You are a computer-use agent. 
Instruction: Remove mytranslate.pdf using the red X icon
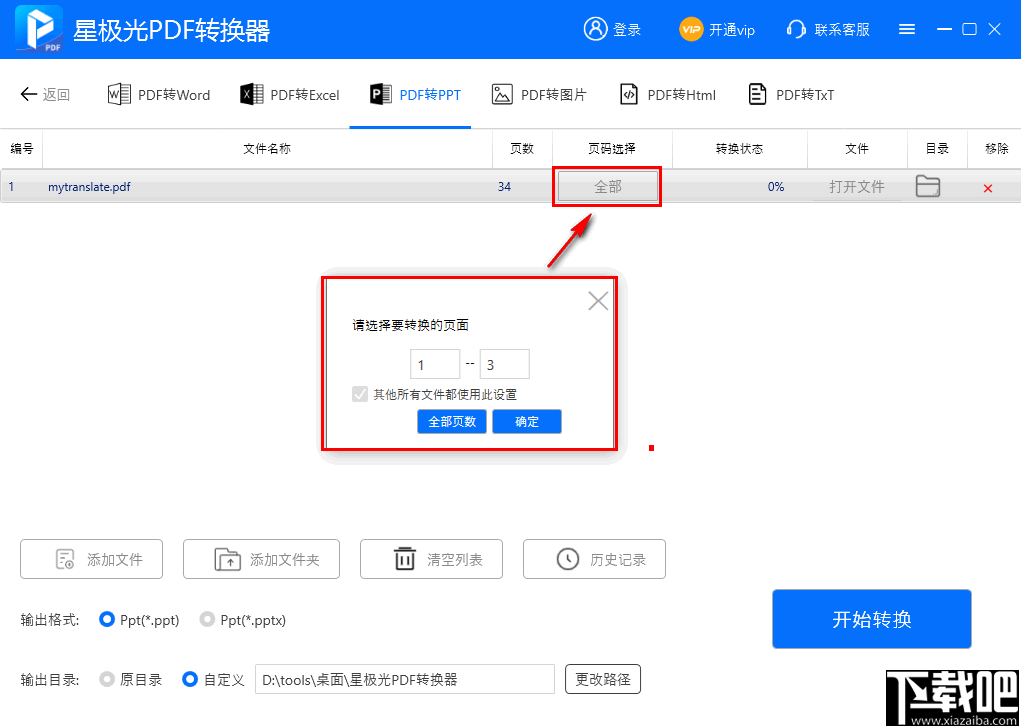click(x=988, y=186)
